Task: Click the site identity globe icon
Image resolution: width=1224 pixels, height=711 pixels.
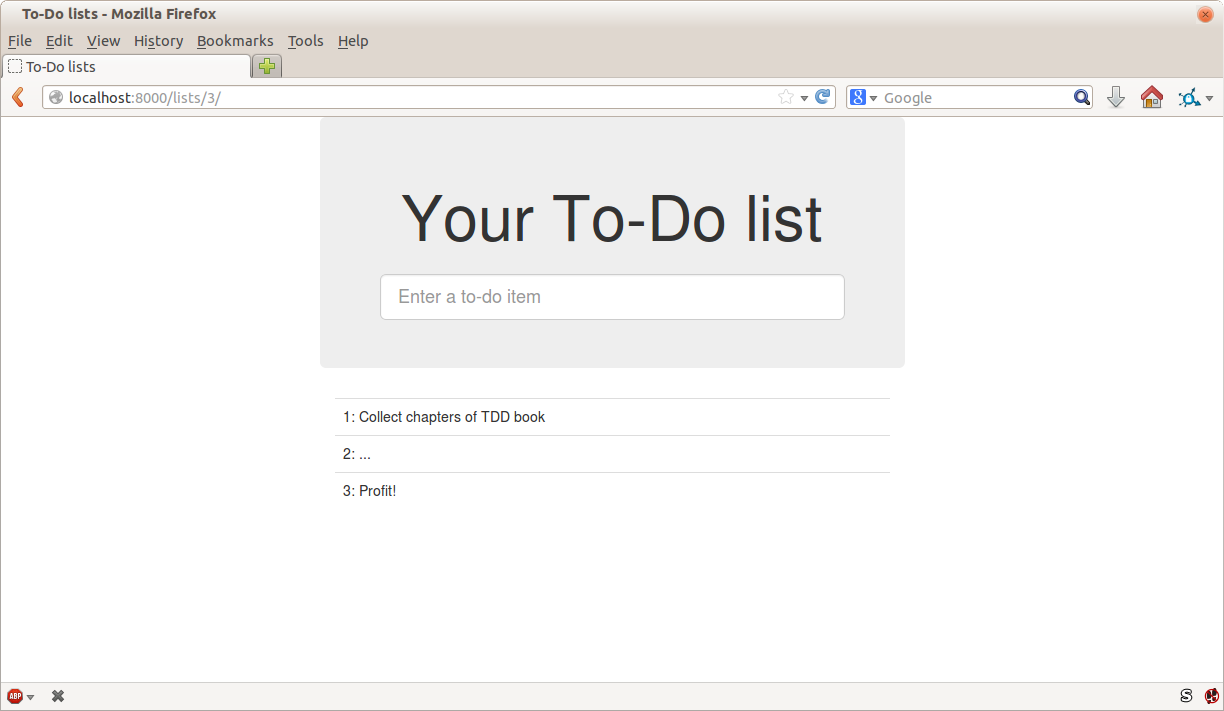Action: pyautogui.click(x=56, y=97)
